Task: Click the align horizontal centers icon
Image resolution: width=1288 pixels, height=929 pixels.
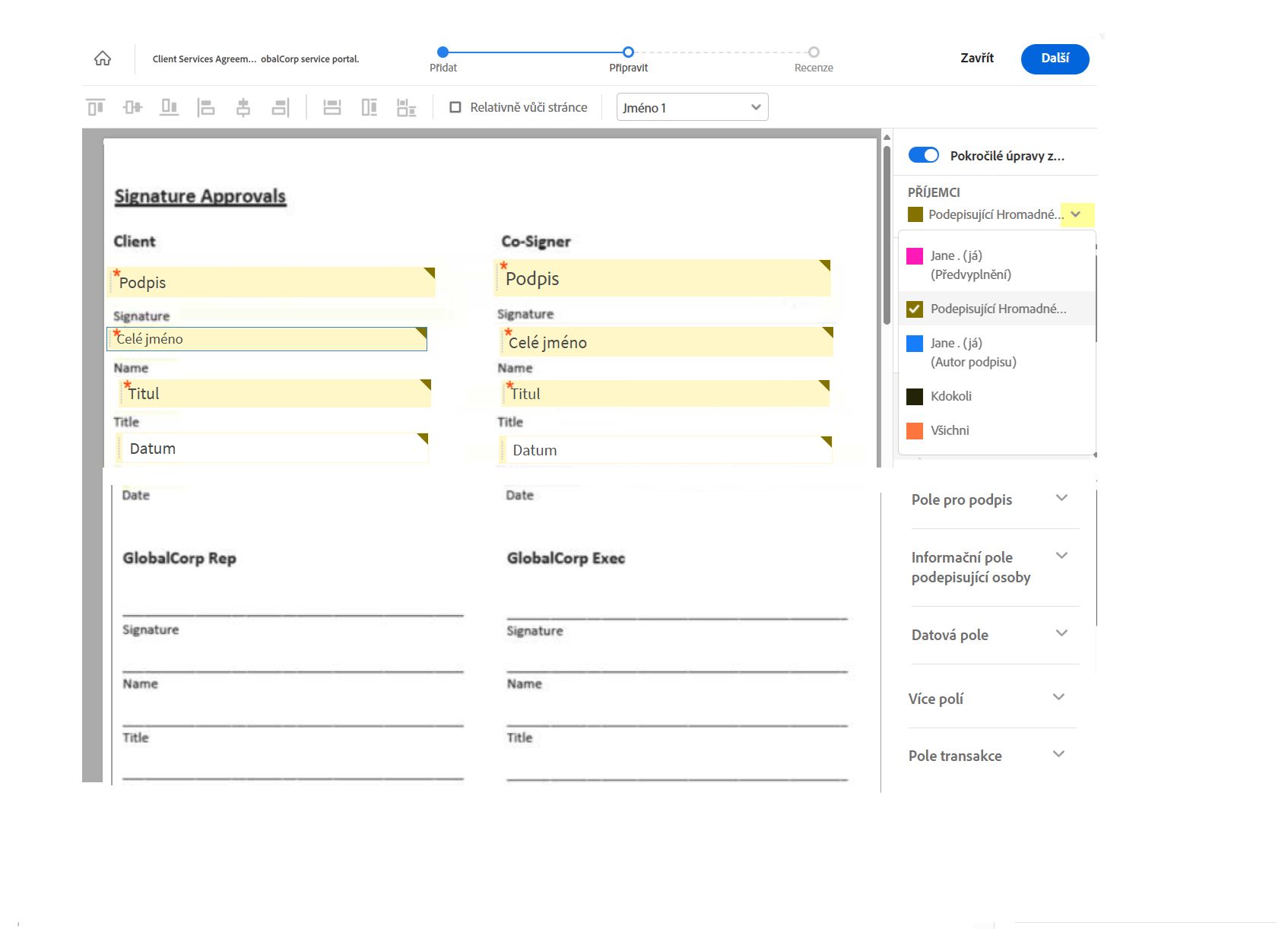Action: pyautogui.click(x=243, y=108)
